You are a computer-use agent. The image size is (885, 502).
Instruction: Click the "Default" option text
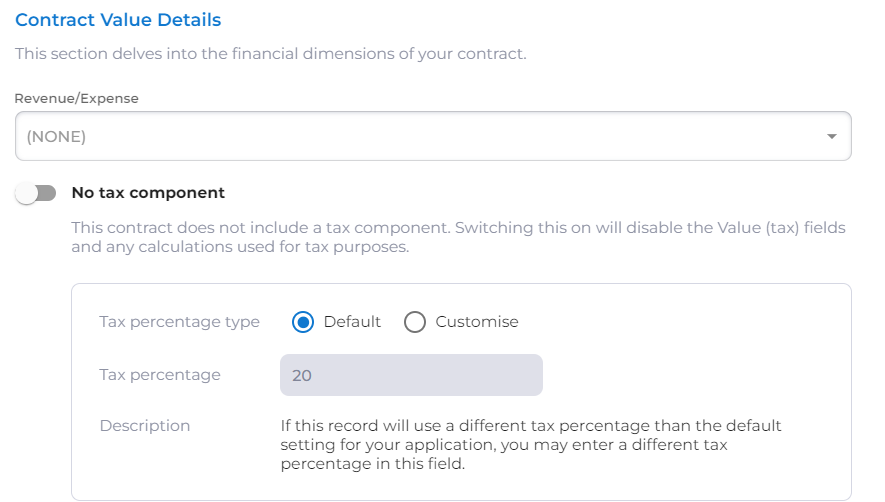(352, 322)
